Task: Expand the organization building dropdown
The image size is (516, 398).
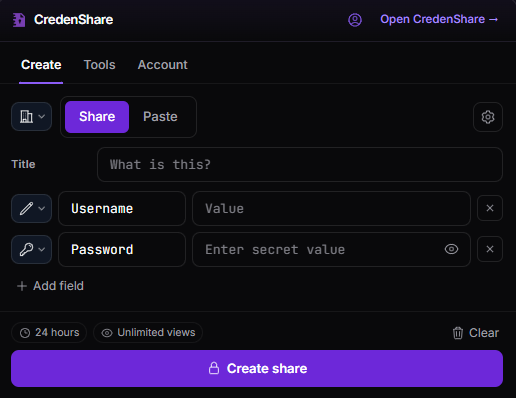Action: click(32, 117)
